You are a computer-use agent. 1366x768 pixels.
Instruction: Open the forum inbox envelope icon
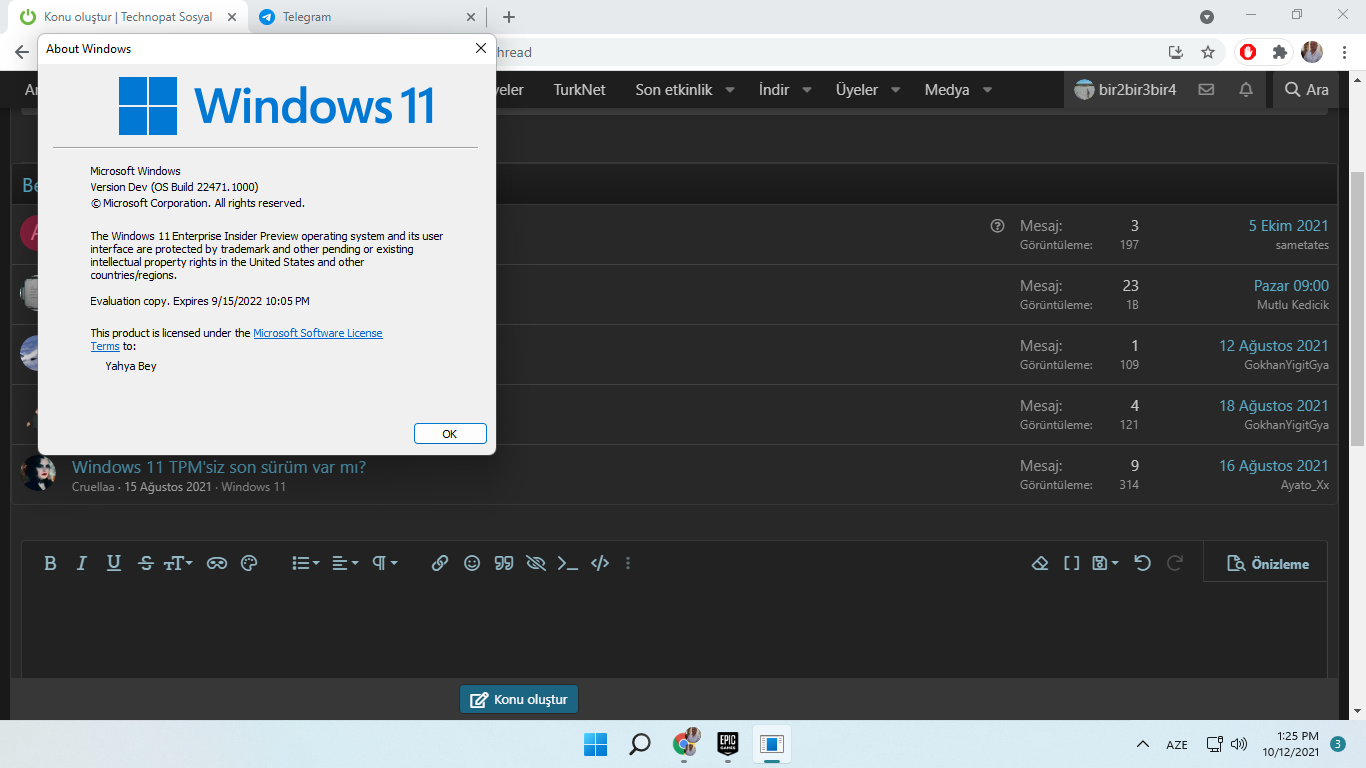click(1206, 89)
